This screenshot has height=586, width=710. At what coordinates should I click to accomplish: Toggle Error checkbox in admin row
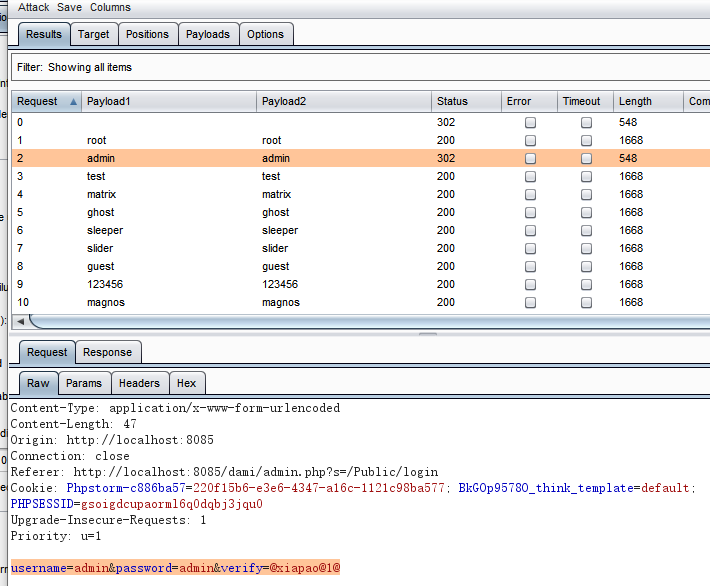coord(530,159)
